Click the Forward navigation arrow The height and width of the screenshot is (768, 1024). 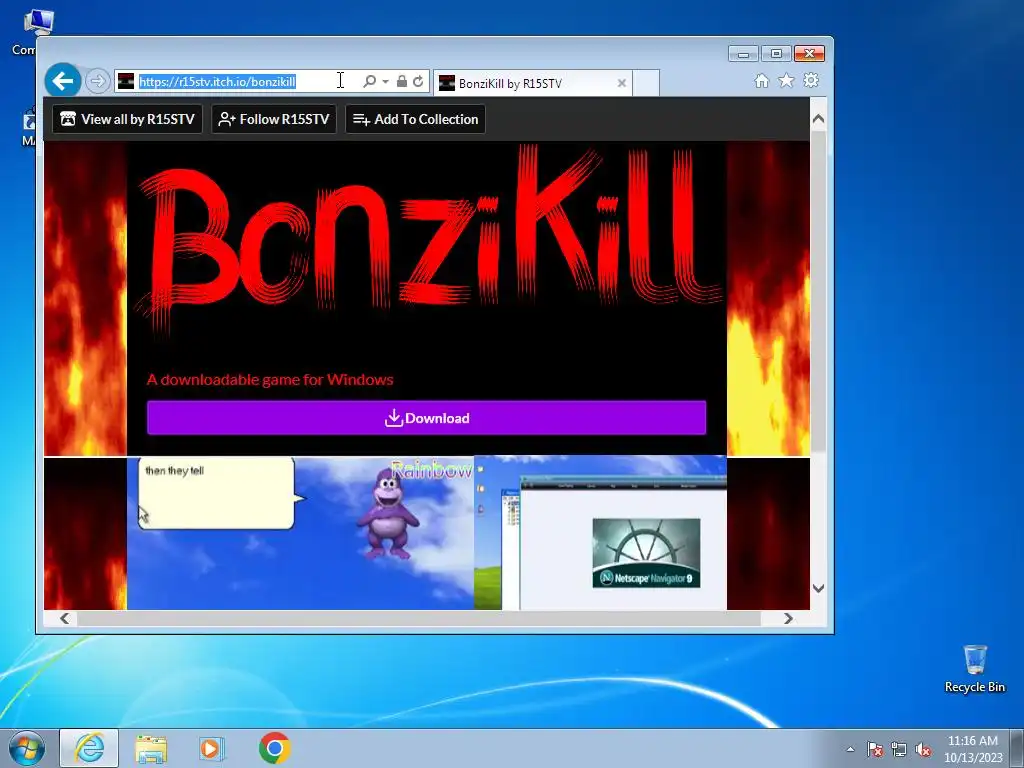point(97,81)
